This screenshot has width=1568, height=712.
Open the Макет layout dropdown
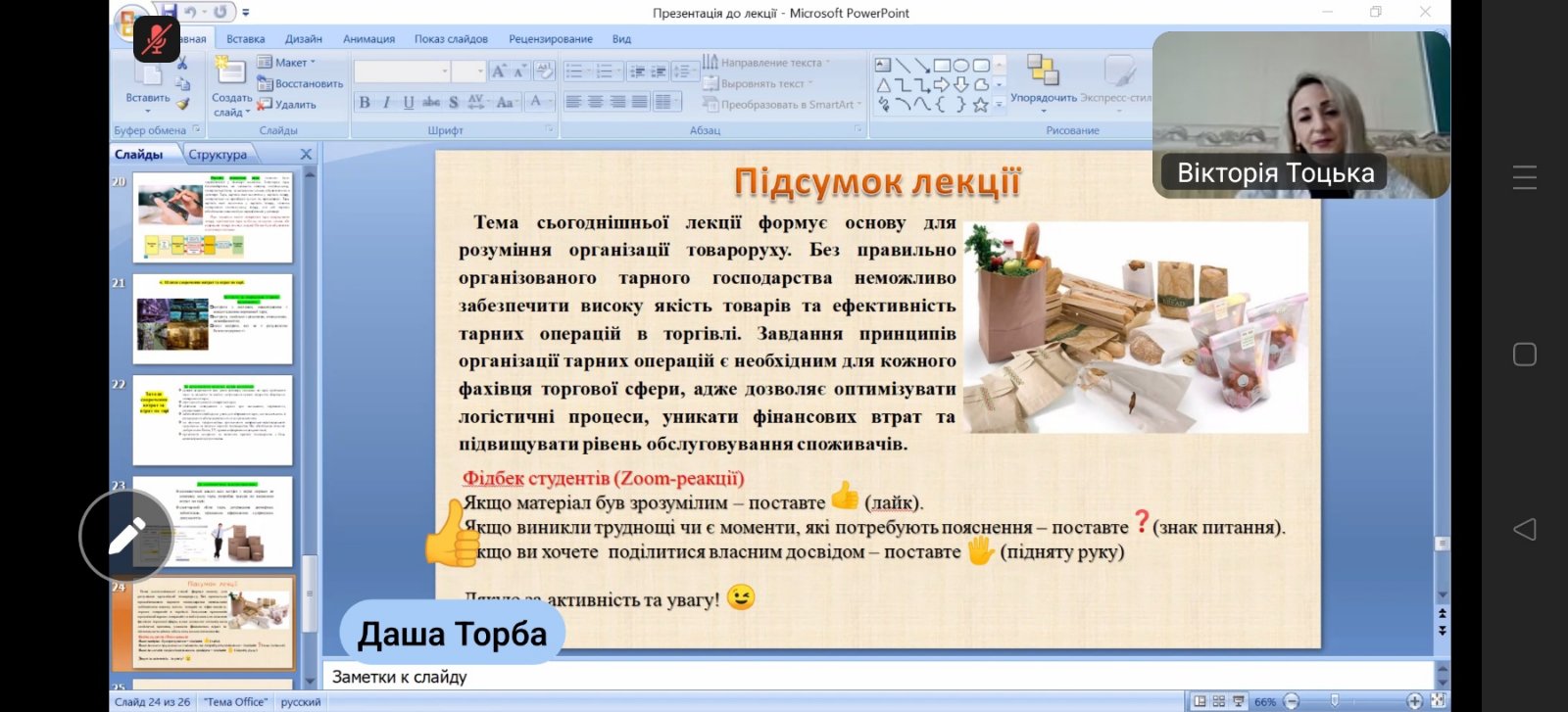click(286, 63)
